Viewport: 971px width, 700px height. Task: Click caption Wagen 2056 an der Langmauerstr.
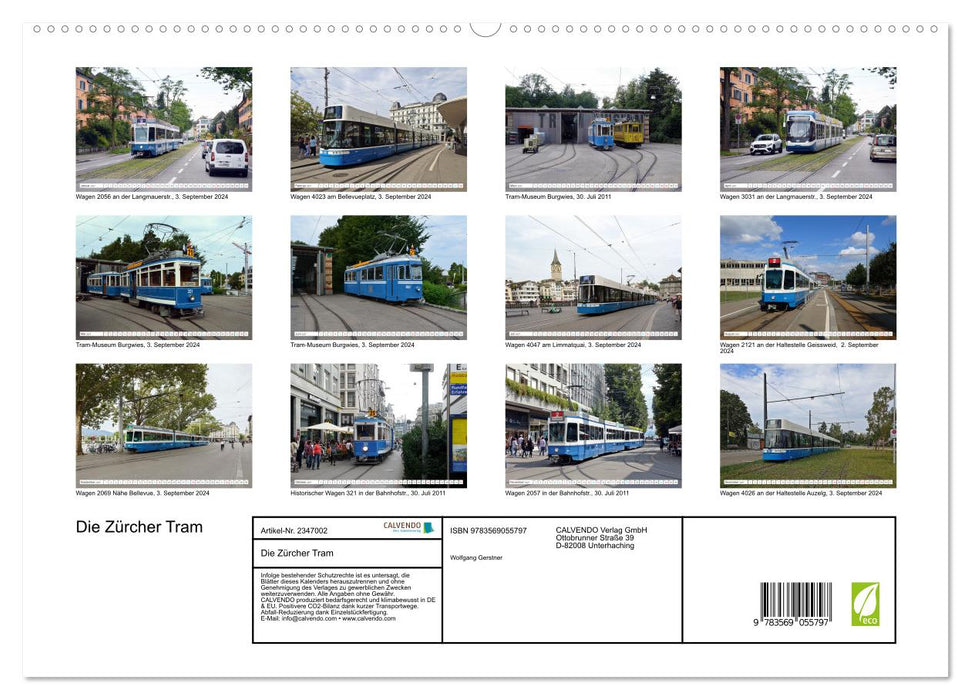click(152, 197)
